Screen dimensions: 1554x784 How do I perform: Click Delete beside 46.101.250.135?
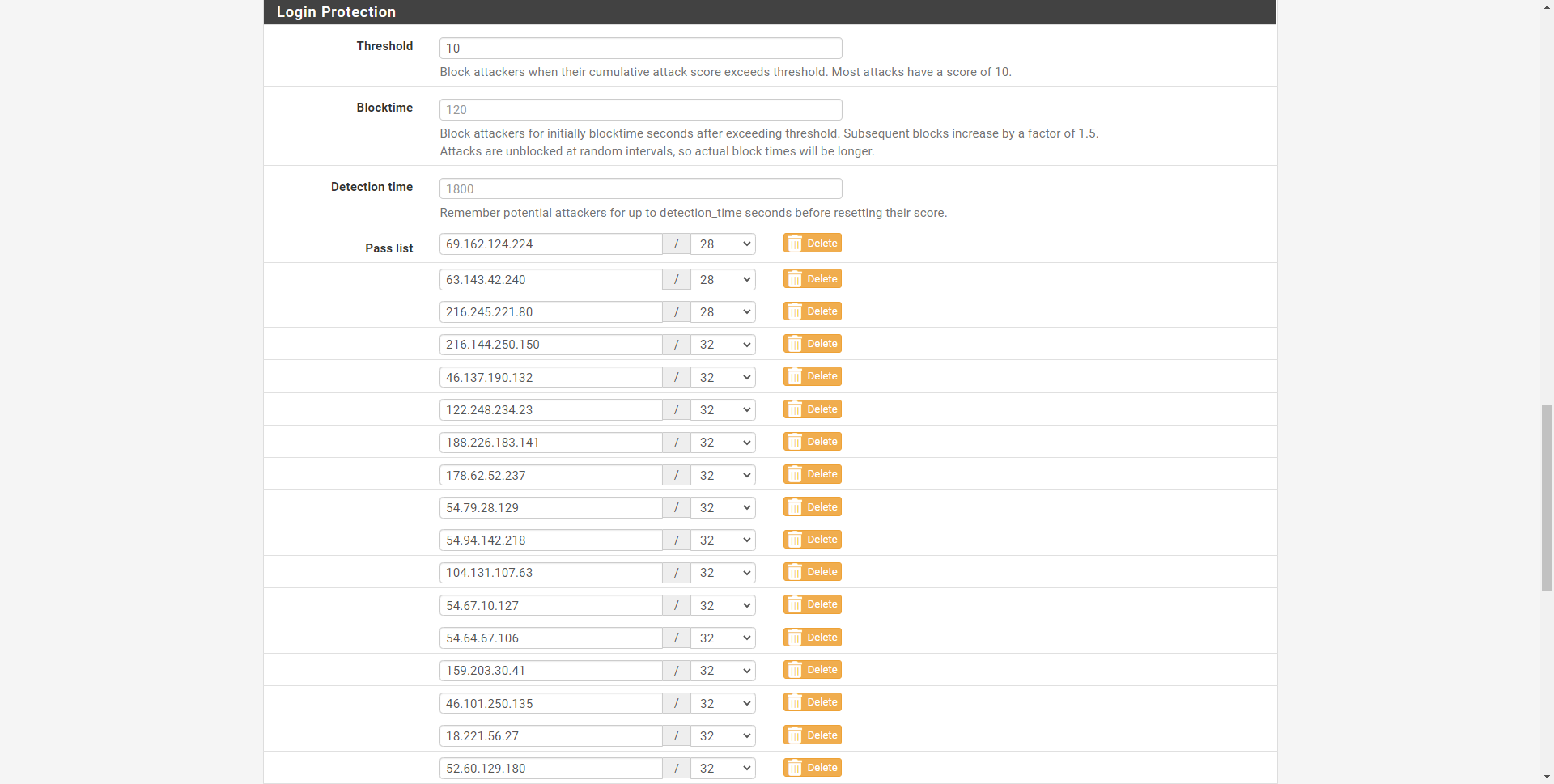click(x=812, y=702)
